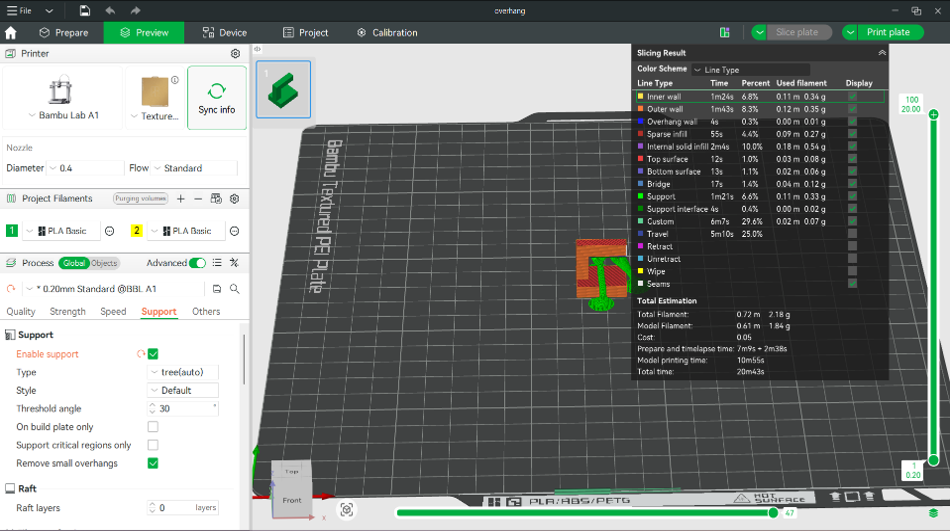Click the Threshold angle input field

coord(183,409)
